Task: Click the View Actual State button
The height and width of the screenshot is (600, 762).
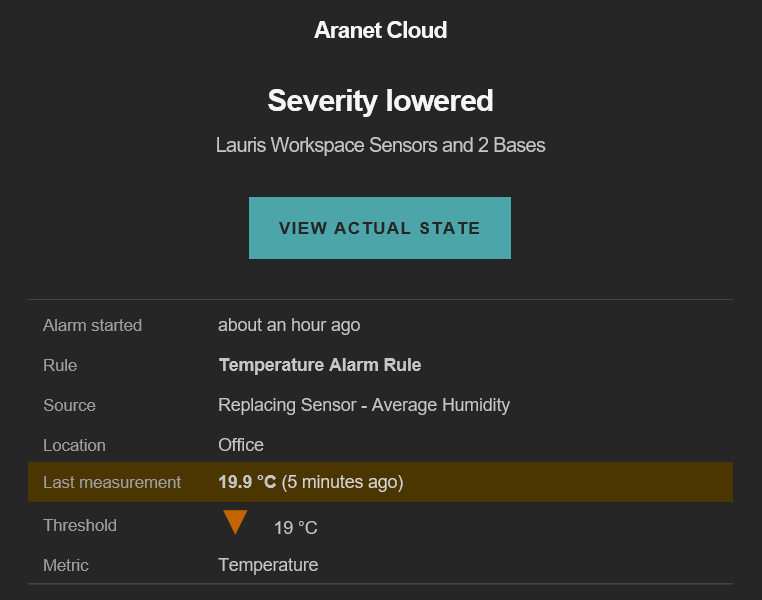Action: (x=380, y=228)
